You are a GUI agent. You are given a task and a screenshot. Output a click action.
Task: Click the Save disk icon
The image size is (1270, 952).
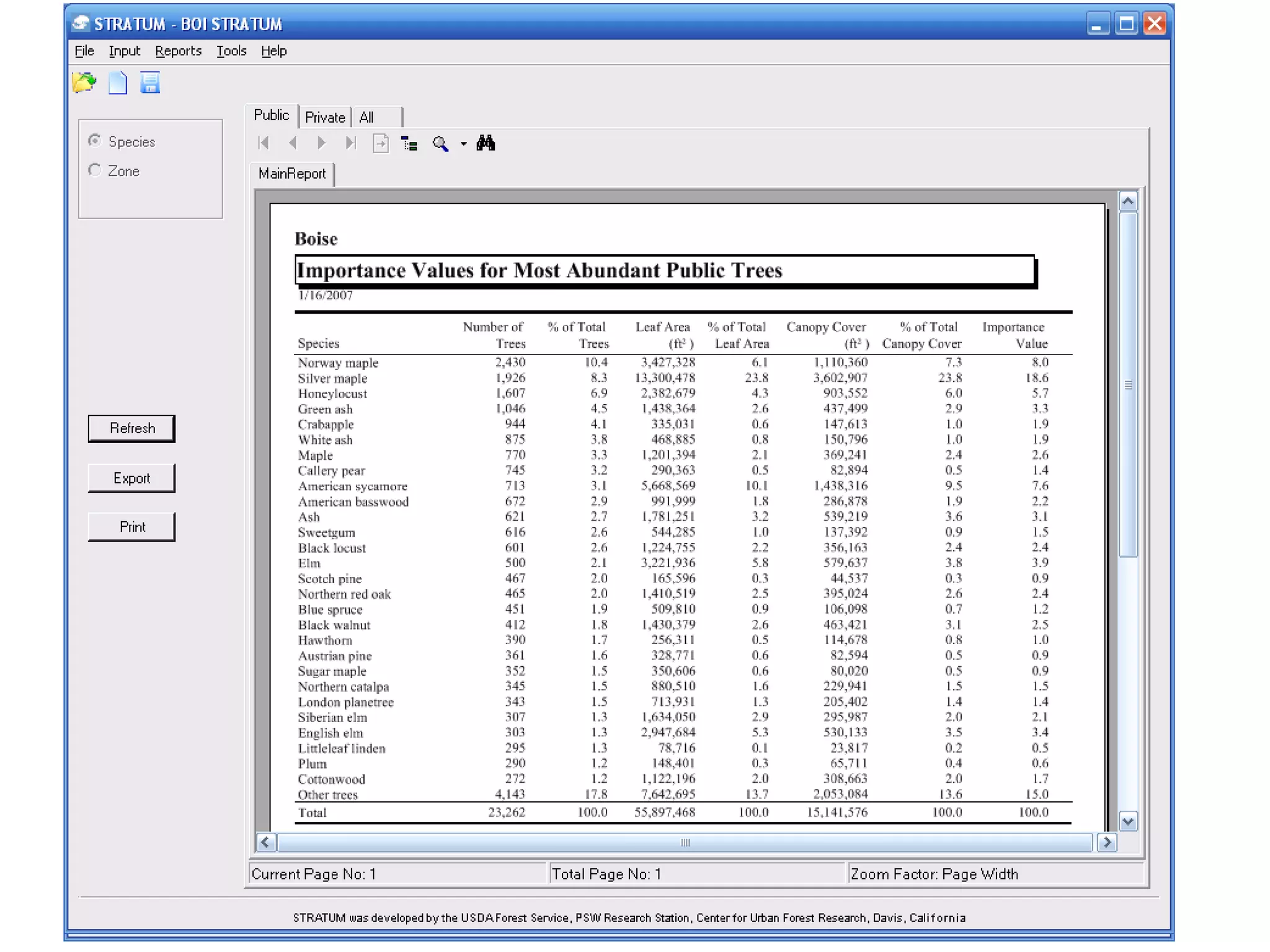[150, 82]
